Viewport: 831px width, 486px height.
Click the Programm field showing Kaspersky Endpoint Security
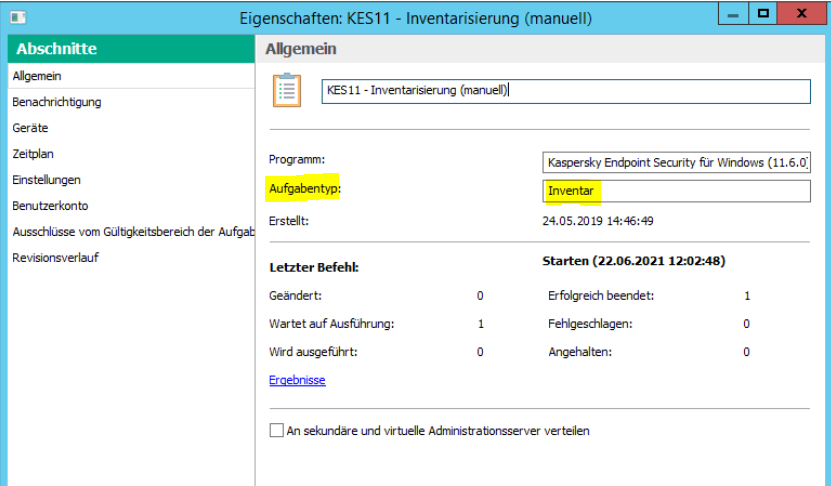coord(676,162)
